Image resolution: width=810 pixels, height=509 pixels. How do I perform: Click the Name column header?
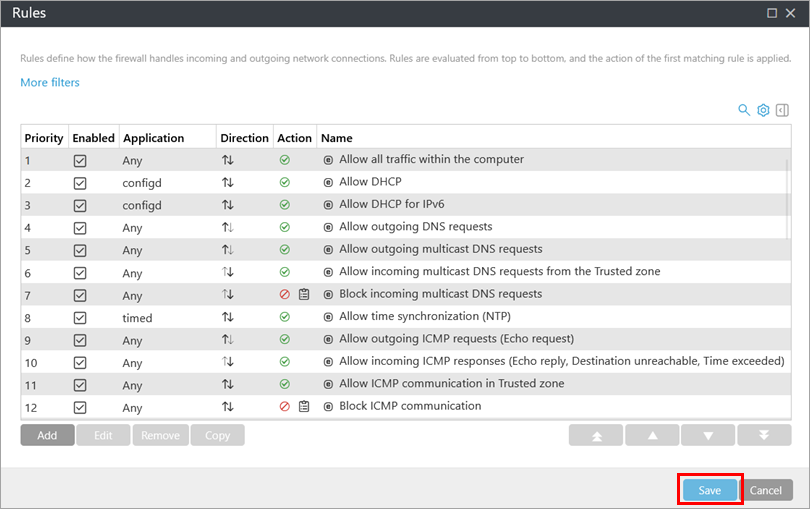click(337, 138)
